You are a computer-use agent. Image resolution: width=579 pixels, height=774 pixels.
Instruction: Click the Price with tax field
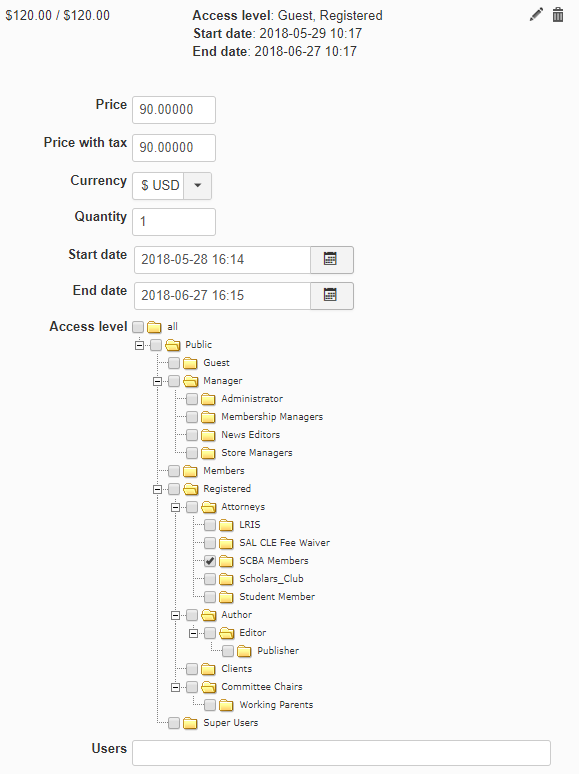174,148
